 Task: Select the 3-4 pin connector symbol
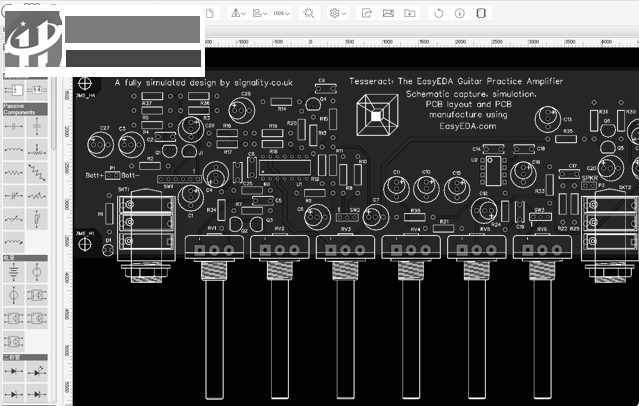point(37,90)
